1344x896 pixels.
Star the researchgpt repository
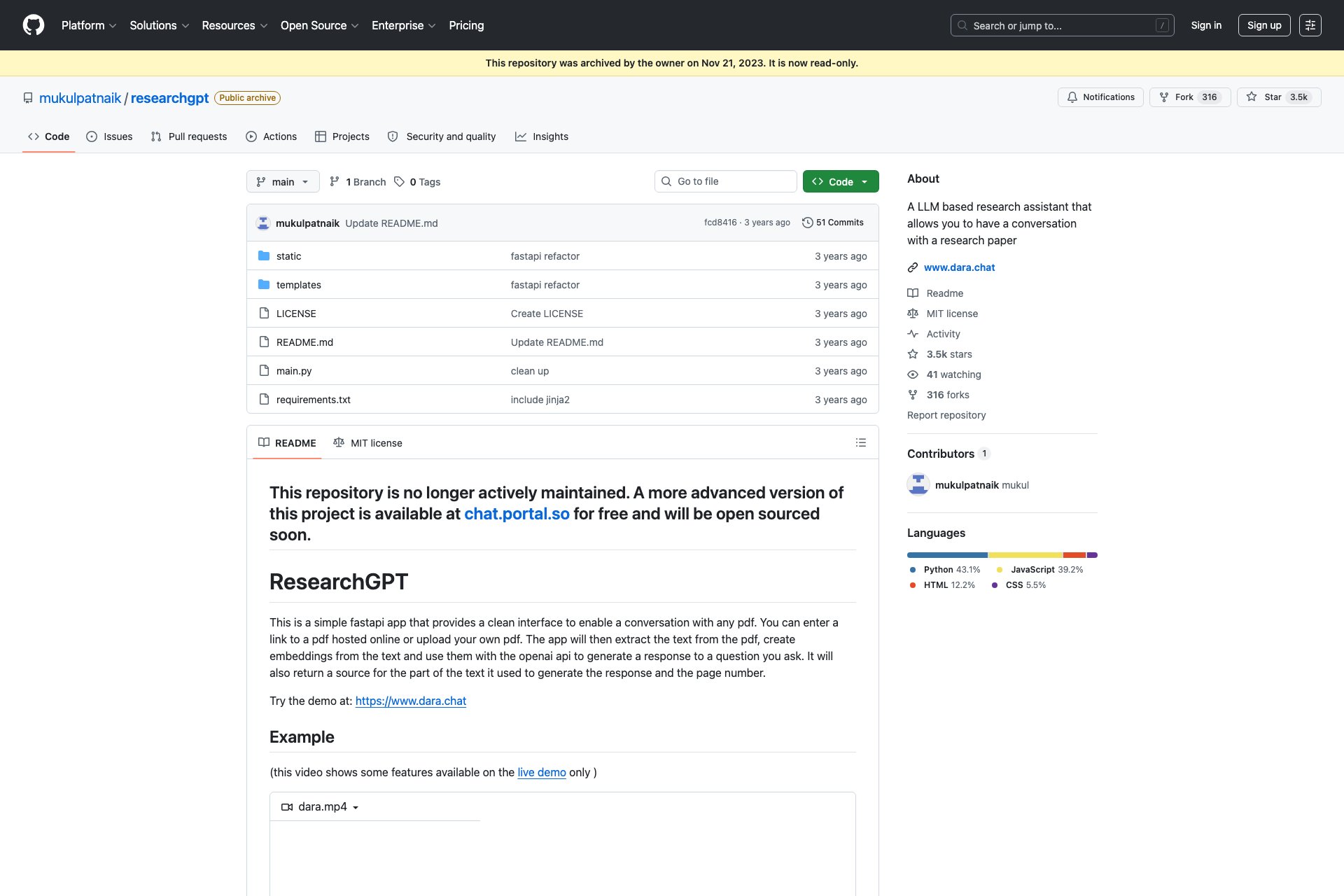coord(1279,97)
